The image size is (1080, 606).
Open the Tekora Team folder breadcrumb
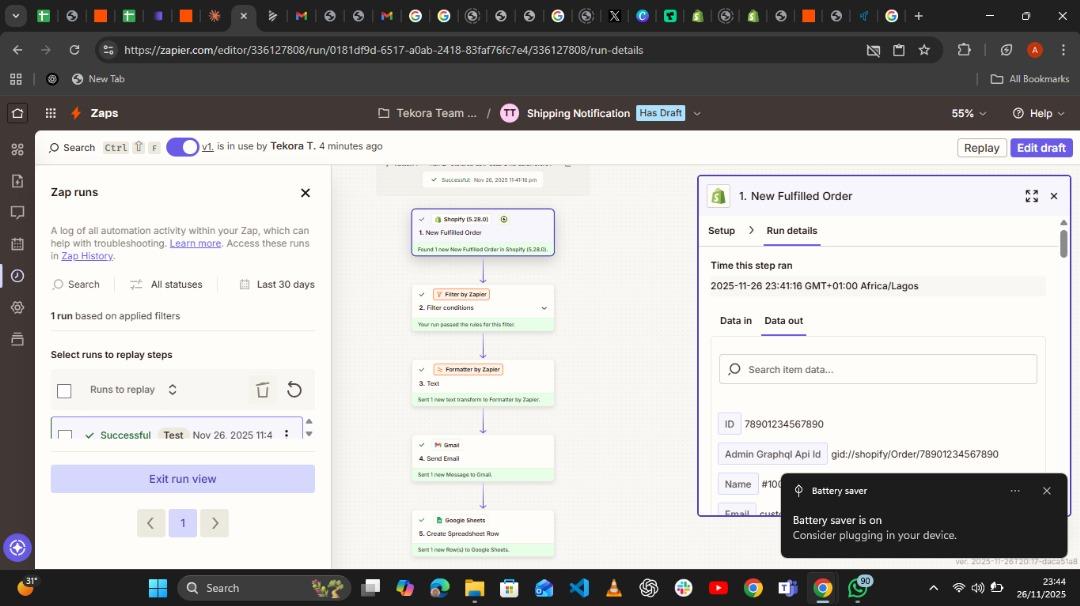pyautogui.click(x=427, y=113)
